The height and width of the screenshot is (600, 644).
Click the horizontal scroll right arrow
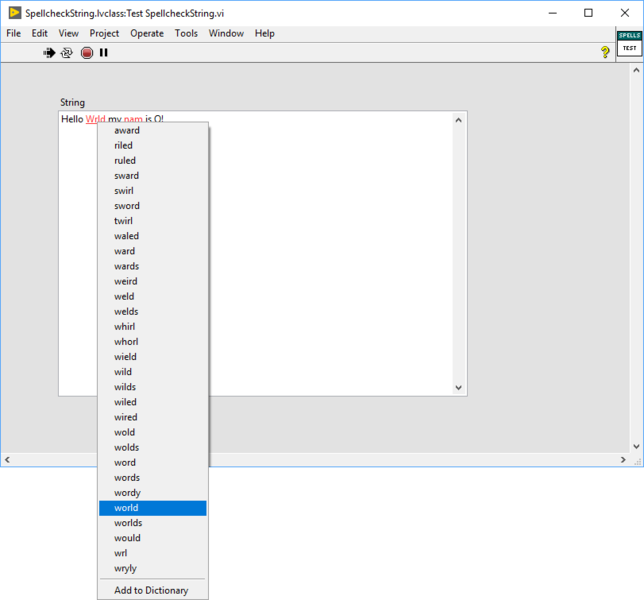point(623,460)
